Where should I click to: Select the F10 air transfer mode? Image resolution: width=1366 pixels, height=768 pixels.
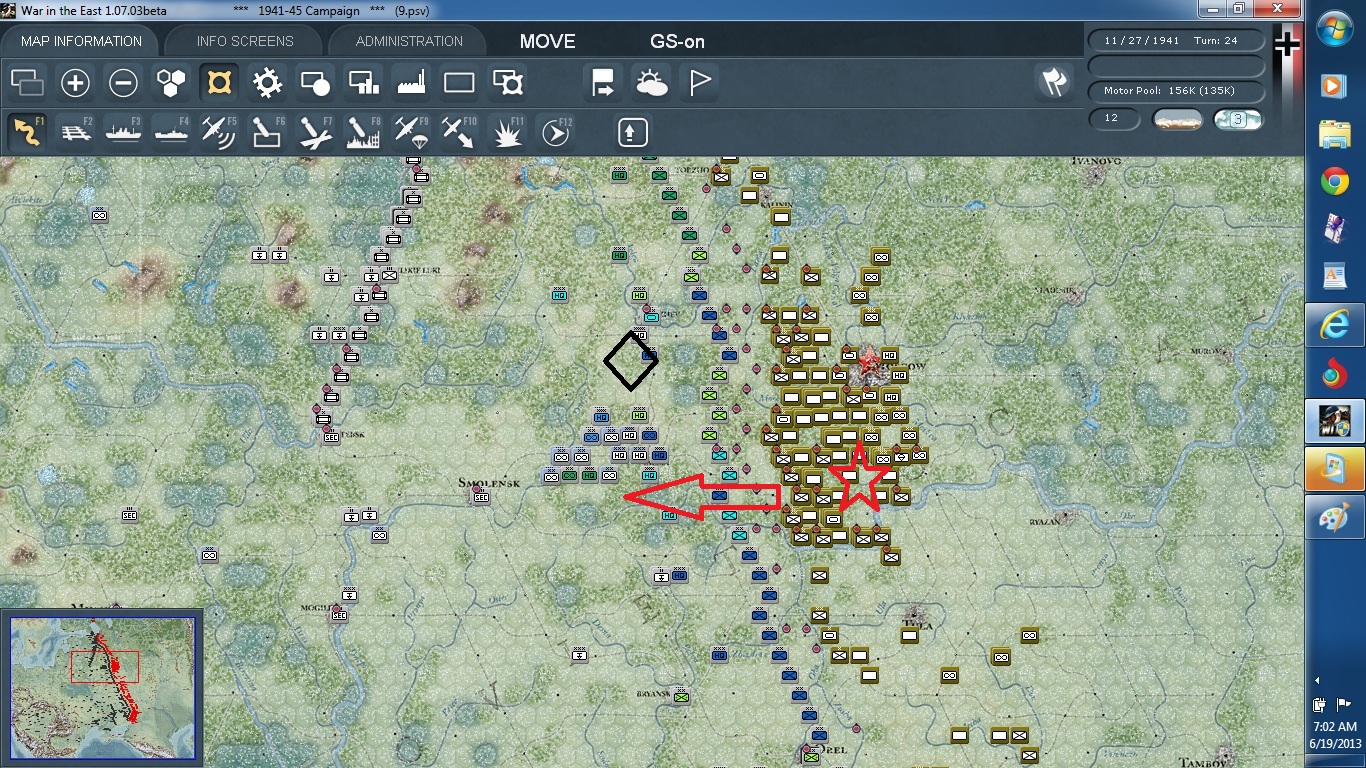tap(459, 131)
